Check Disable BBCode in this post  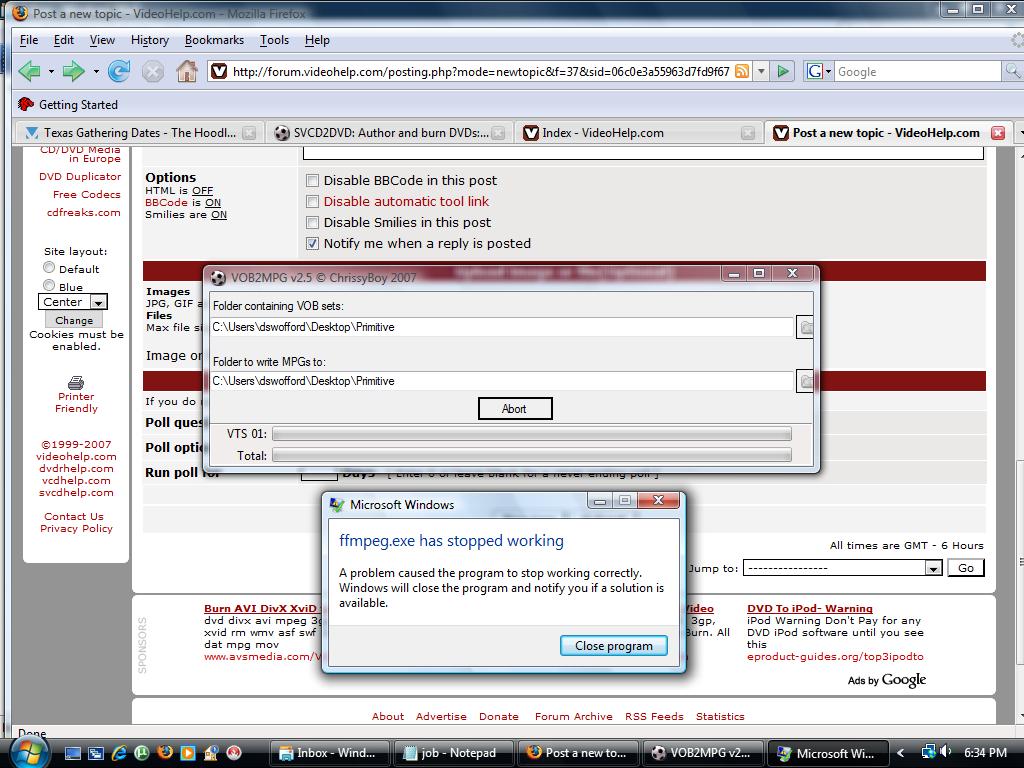pyautogui.click(x=313, y=181)
